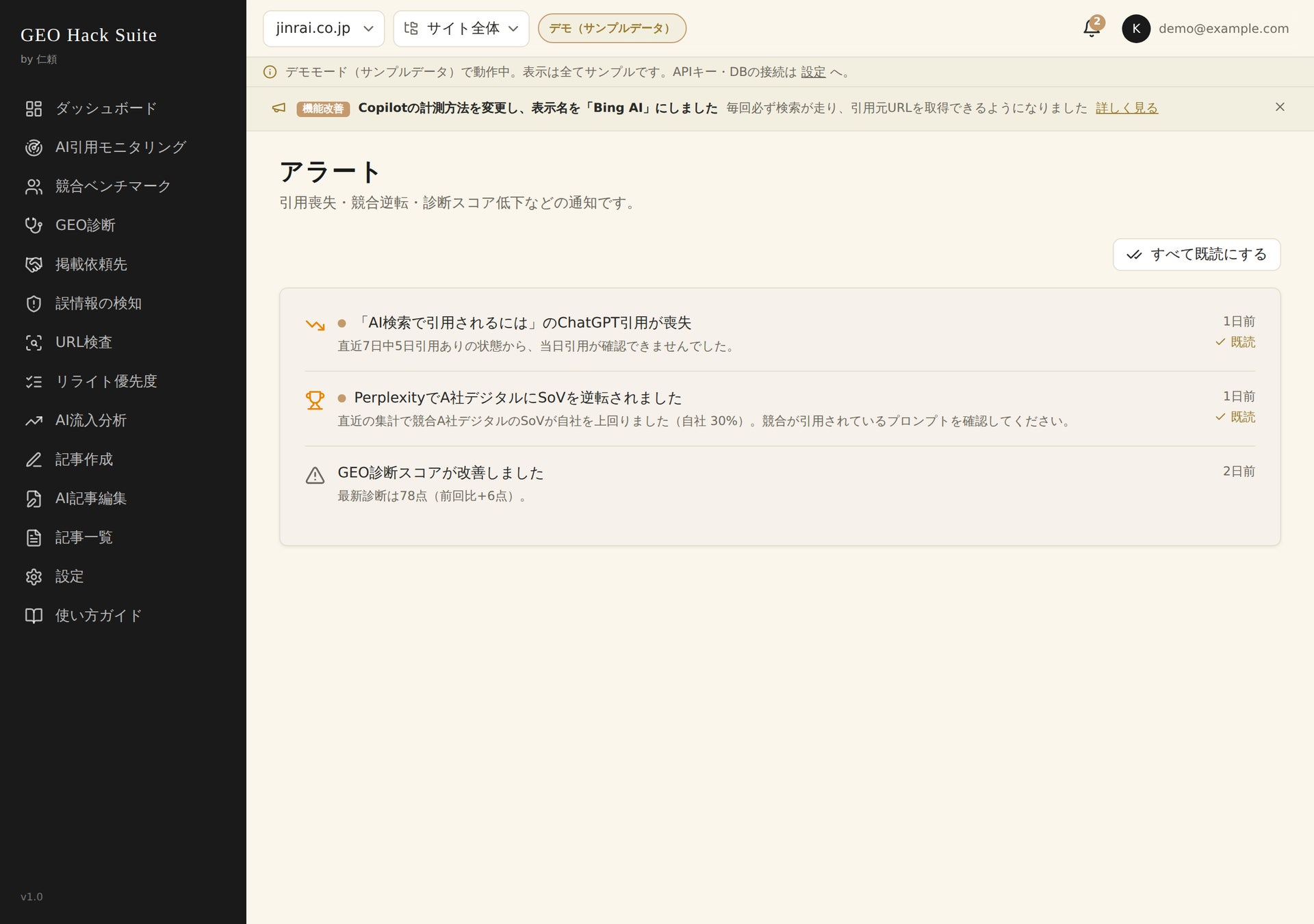Click the megaphone announcement icon
The width and height of the screenshot is (1314, 924).
[x=279, y=108]
